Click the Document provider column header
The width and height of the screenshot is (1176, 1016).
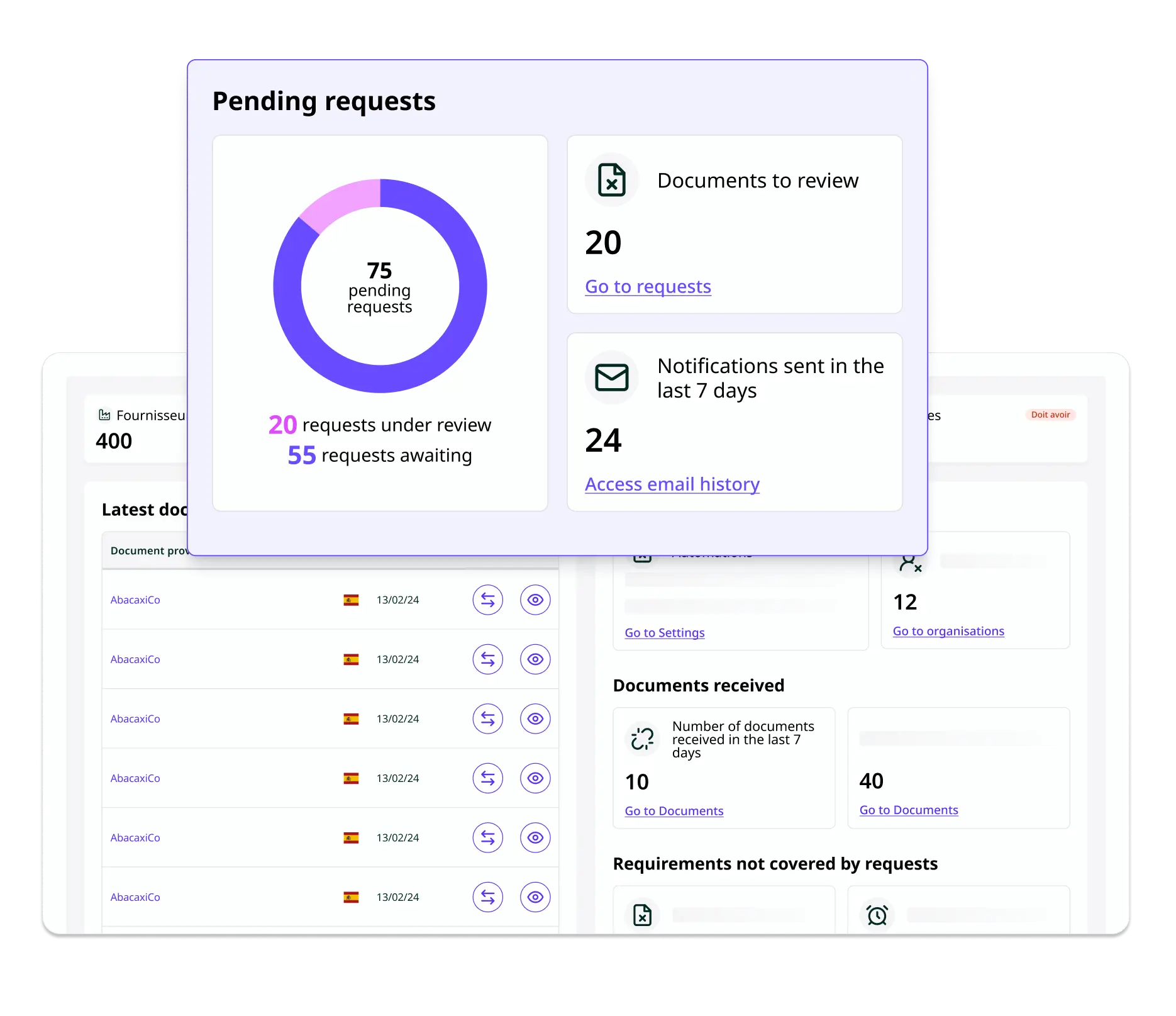pyautogui.click(x=149, y=551)
